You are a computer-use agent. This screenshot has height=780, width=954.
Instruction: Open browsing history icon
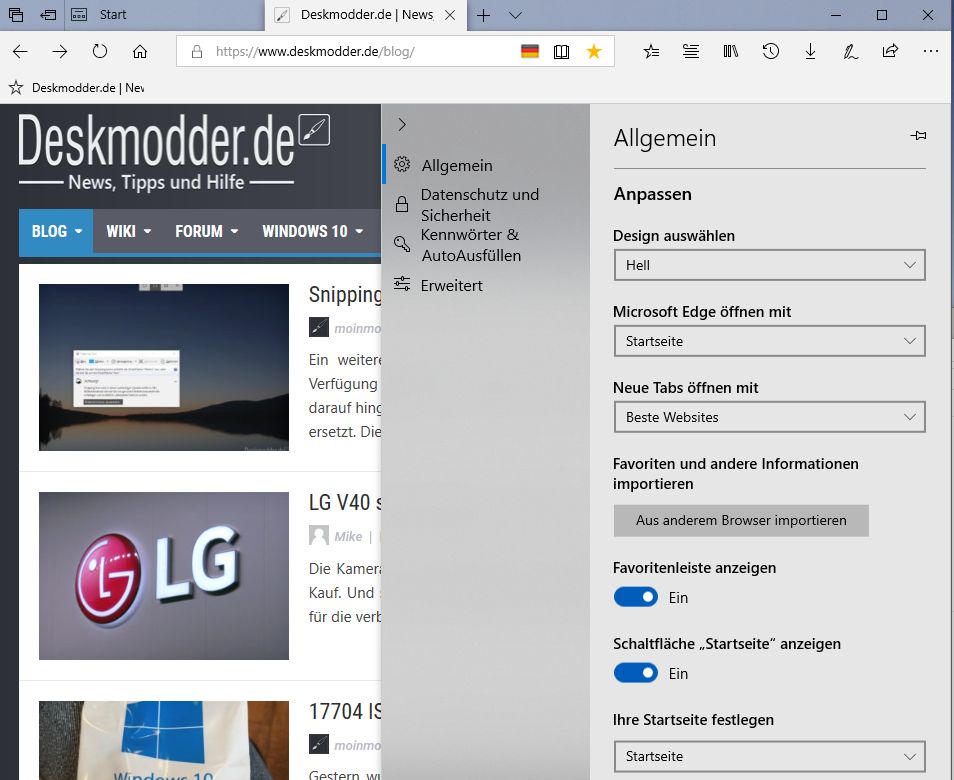click(x=770, y=52)
